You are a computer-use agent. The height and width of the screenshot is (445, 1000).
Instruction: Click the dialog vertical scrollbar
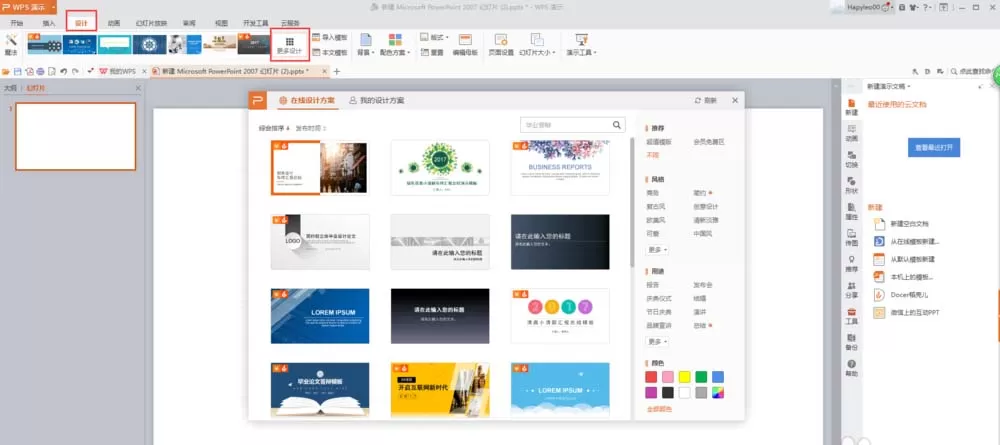[x=632, y=202]
